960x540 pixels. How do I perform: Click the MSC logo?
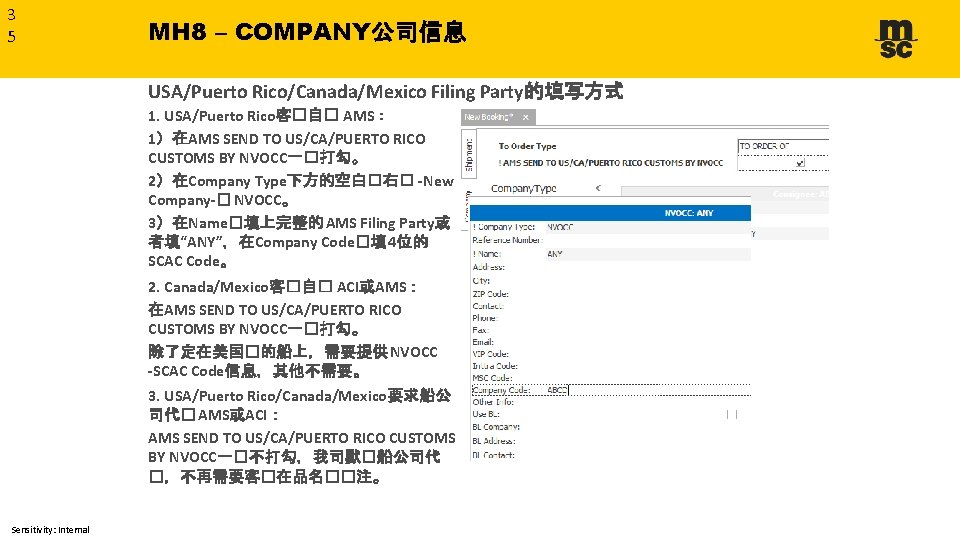pyautogui.click(x=896, y=39)
